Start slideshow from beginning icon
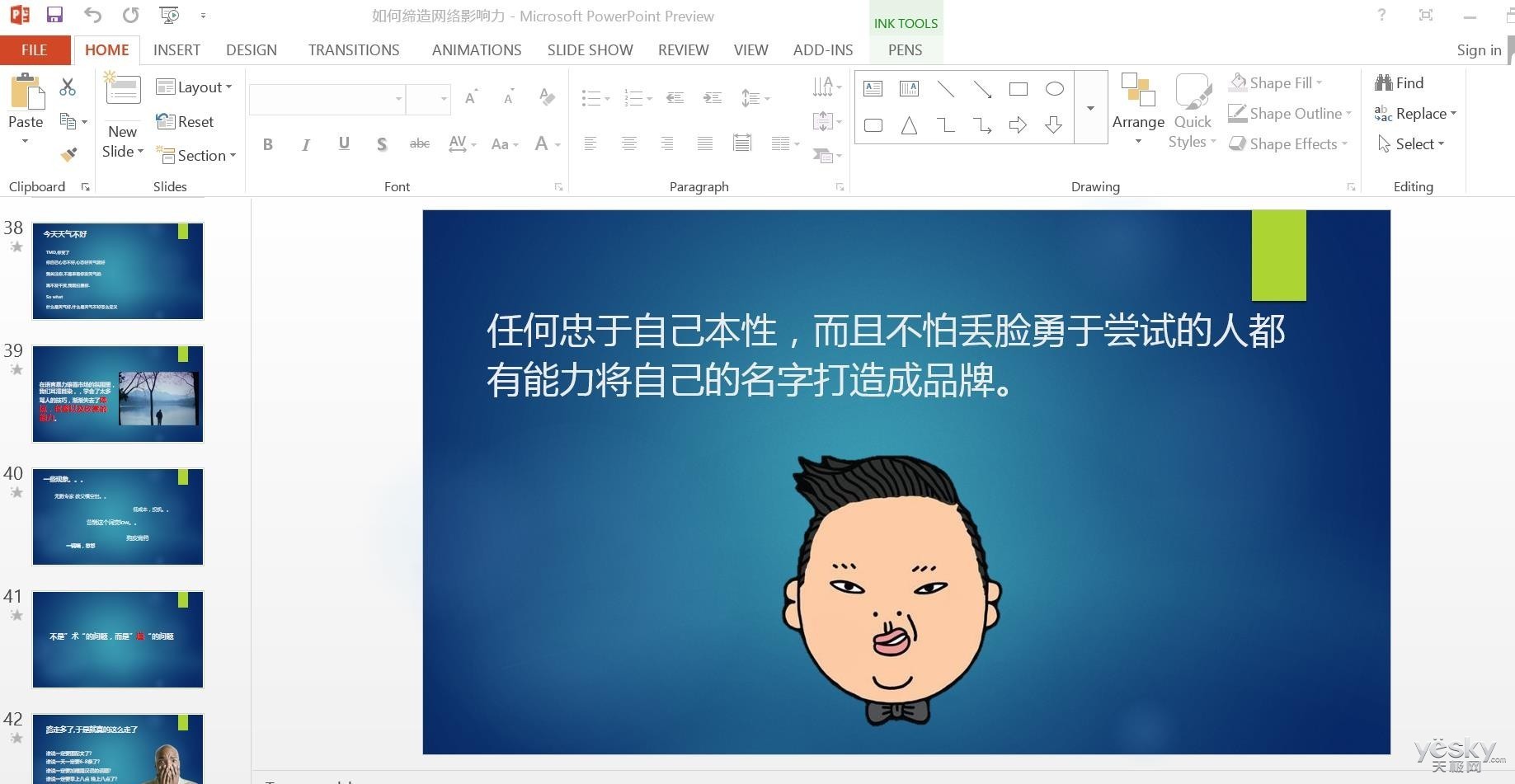 (169, 15)
